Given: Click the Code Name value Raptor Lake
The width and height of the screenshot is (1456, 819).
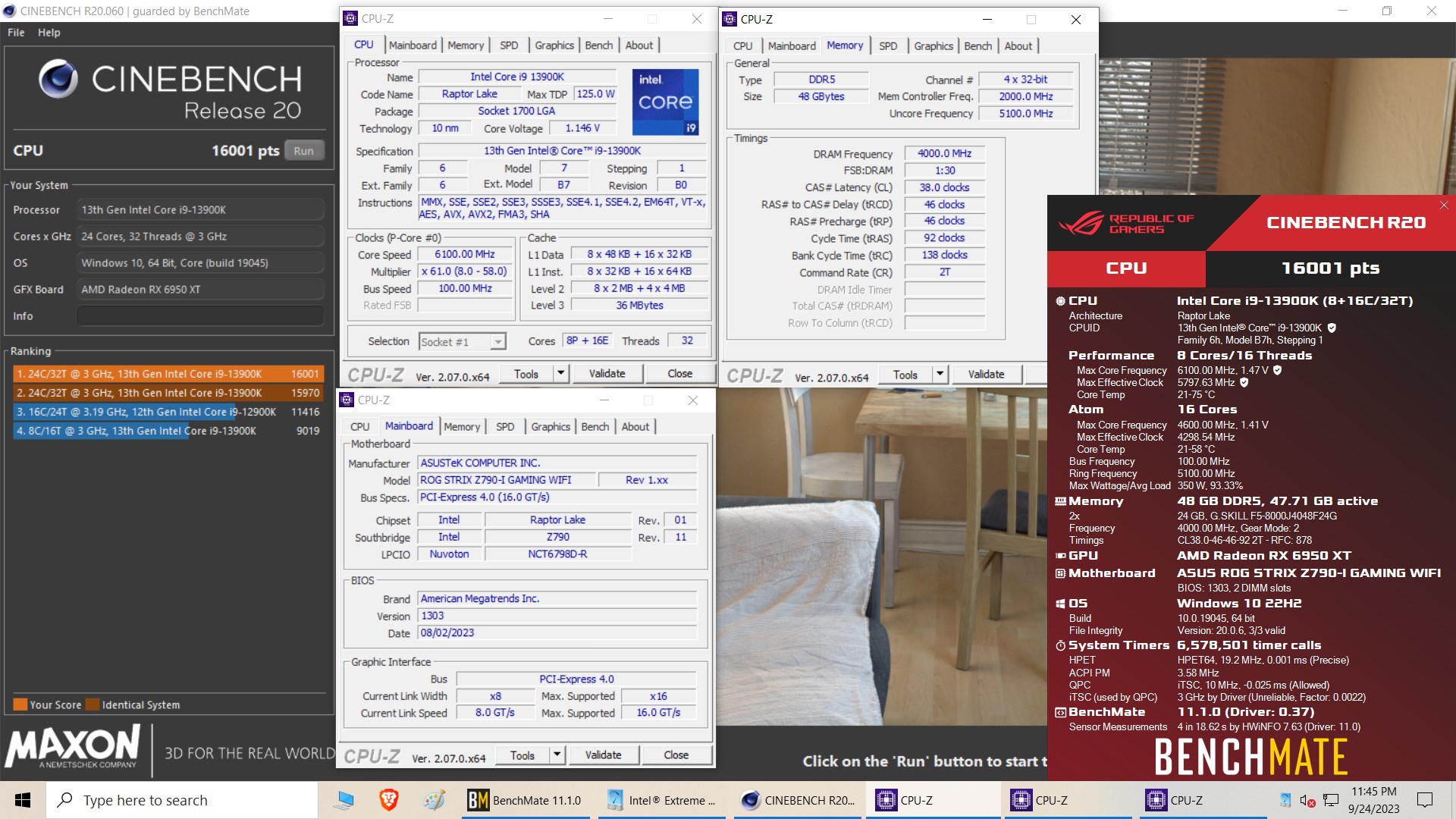Looking at the screenshot, I should coord(469,94).
